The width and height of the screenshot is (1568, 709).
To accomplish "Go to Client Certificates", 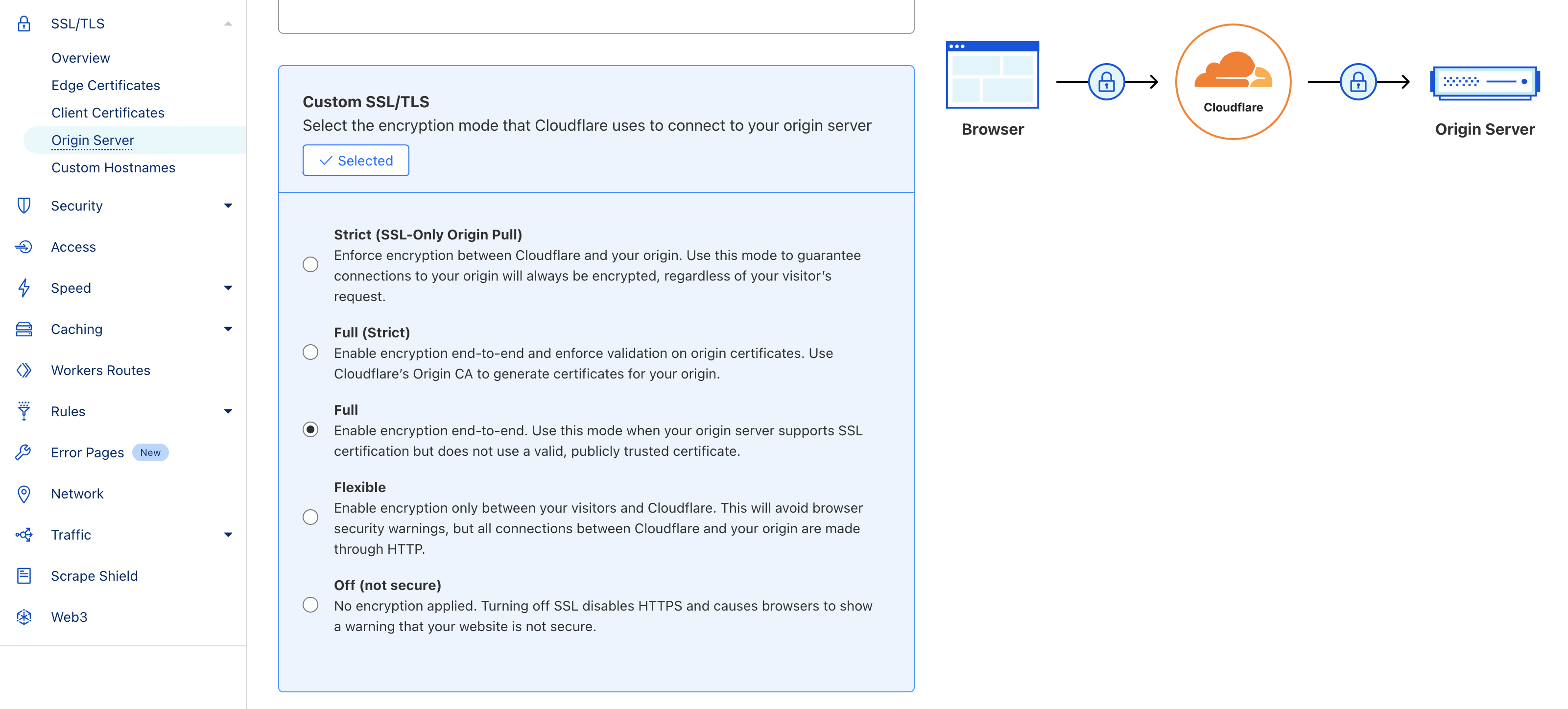I will 108,113.
